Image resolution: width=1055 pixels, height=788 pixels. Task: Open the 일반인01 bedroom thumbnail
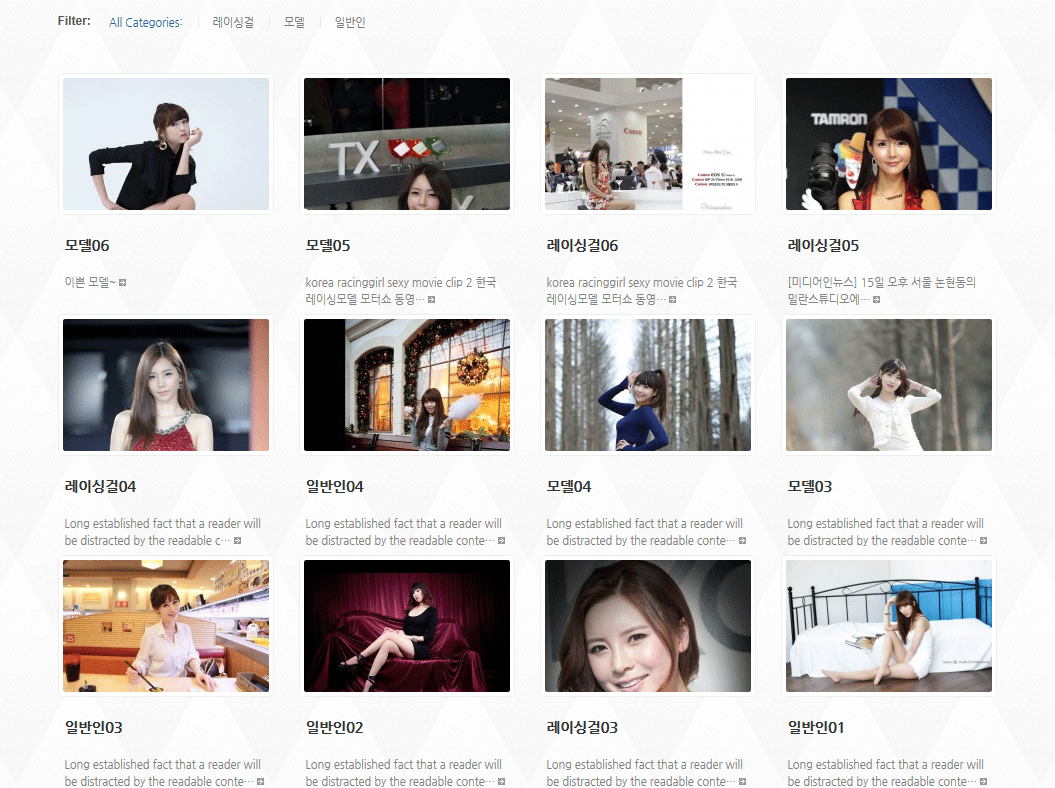[x=889, y=626]
